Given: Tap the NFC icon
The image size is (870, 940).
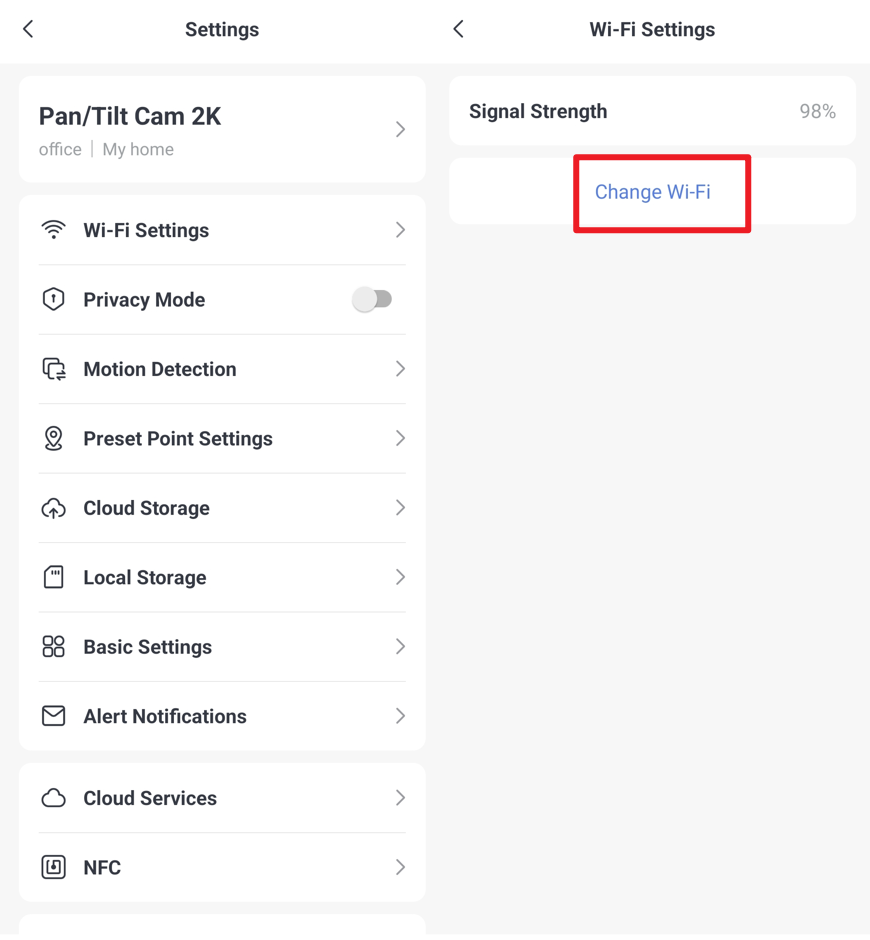Looking at the screenshot, I should click(53, 867).
